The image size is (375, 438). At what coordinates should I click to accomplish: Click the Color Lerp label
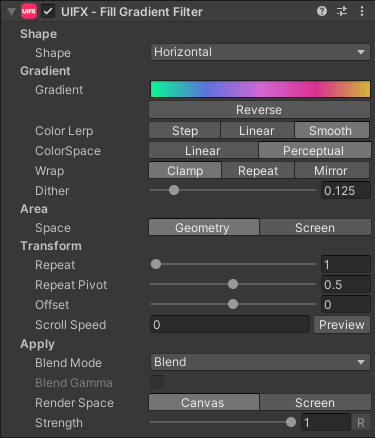coord(64,131)
